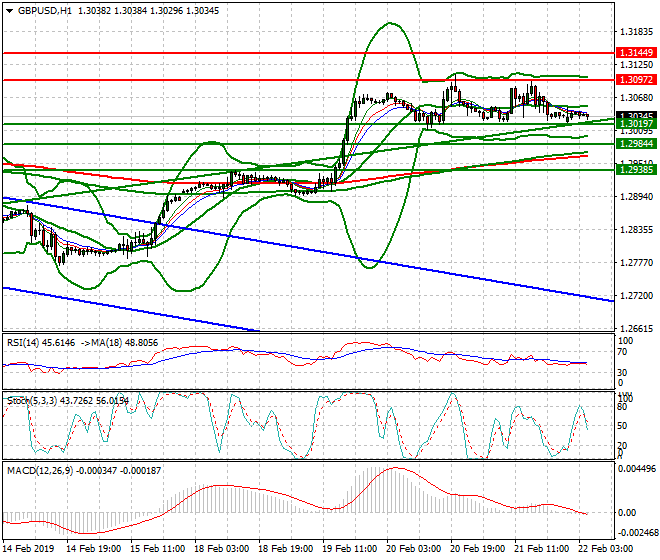
Task: Click the MACD 0.004496 scale value
Action: click(x=636, y=469)
